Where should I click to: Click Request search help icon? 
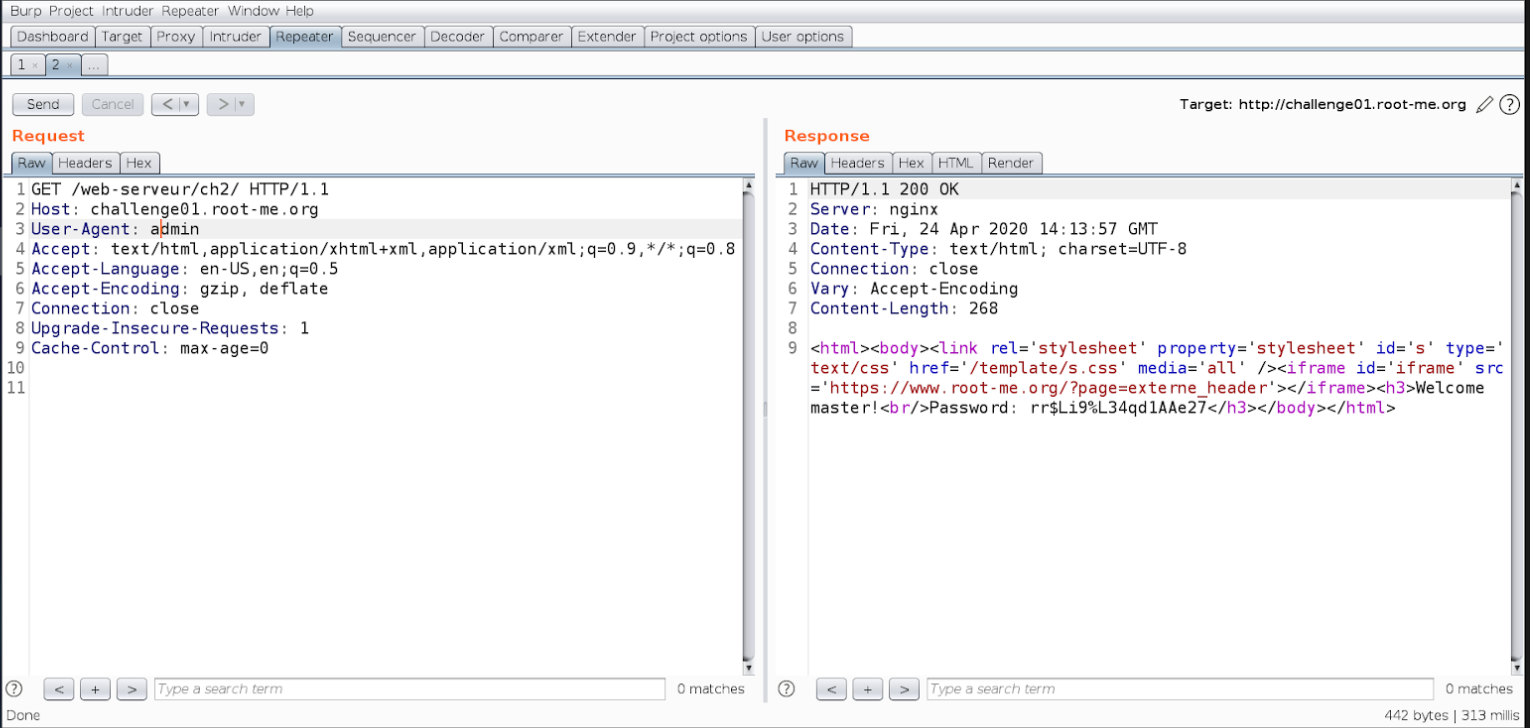point(14,688)
